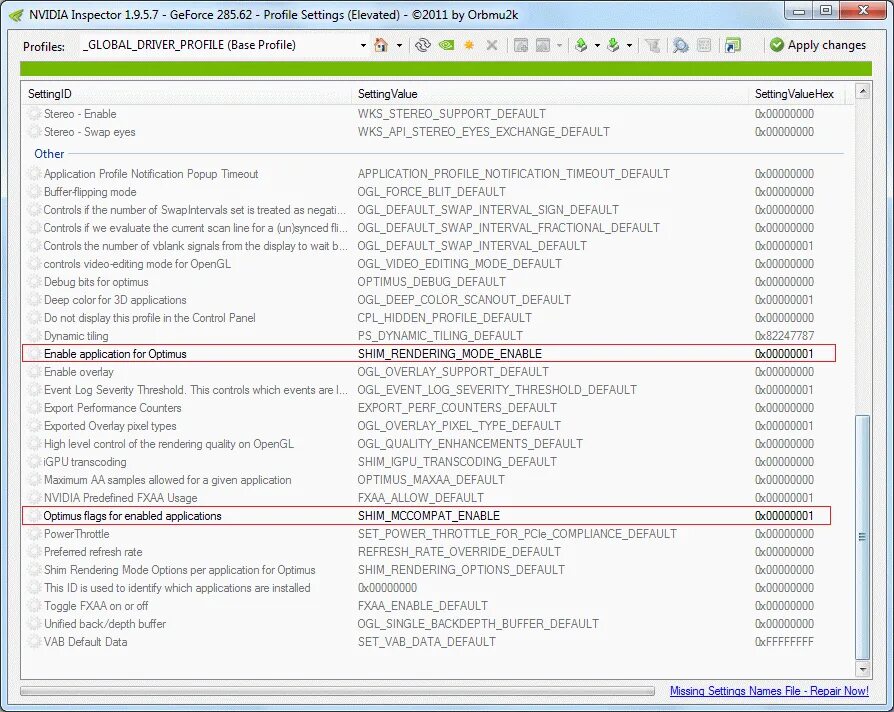
Task: Follow the Missing Settings Names File repair link
Action: tap(769, 691)
